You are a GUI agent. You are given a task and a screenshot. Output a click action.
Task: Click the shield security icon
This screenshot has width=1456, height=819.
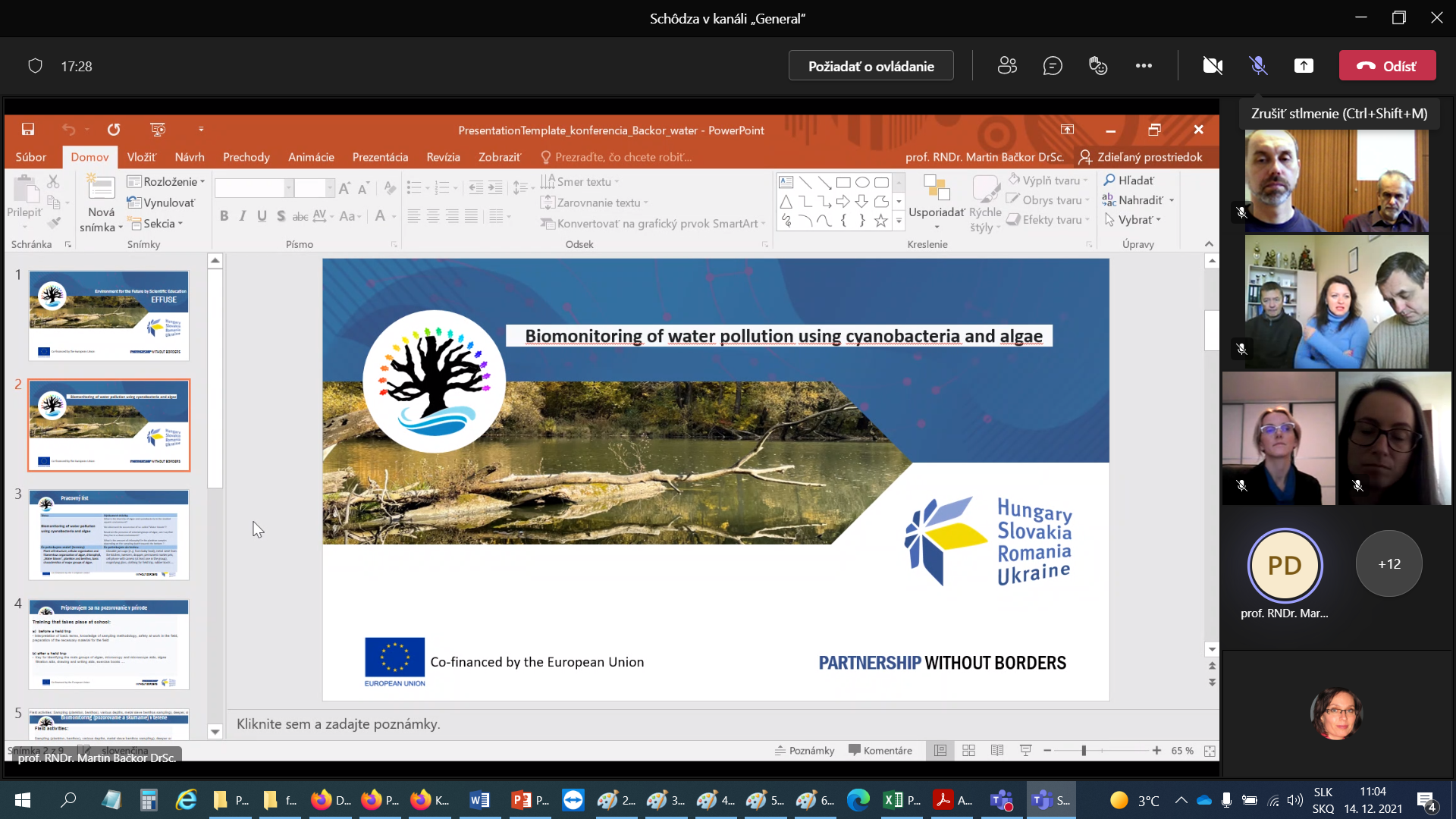[x=35, y=66]
